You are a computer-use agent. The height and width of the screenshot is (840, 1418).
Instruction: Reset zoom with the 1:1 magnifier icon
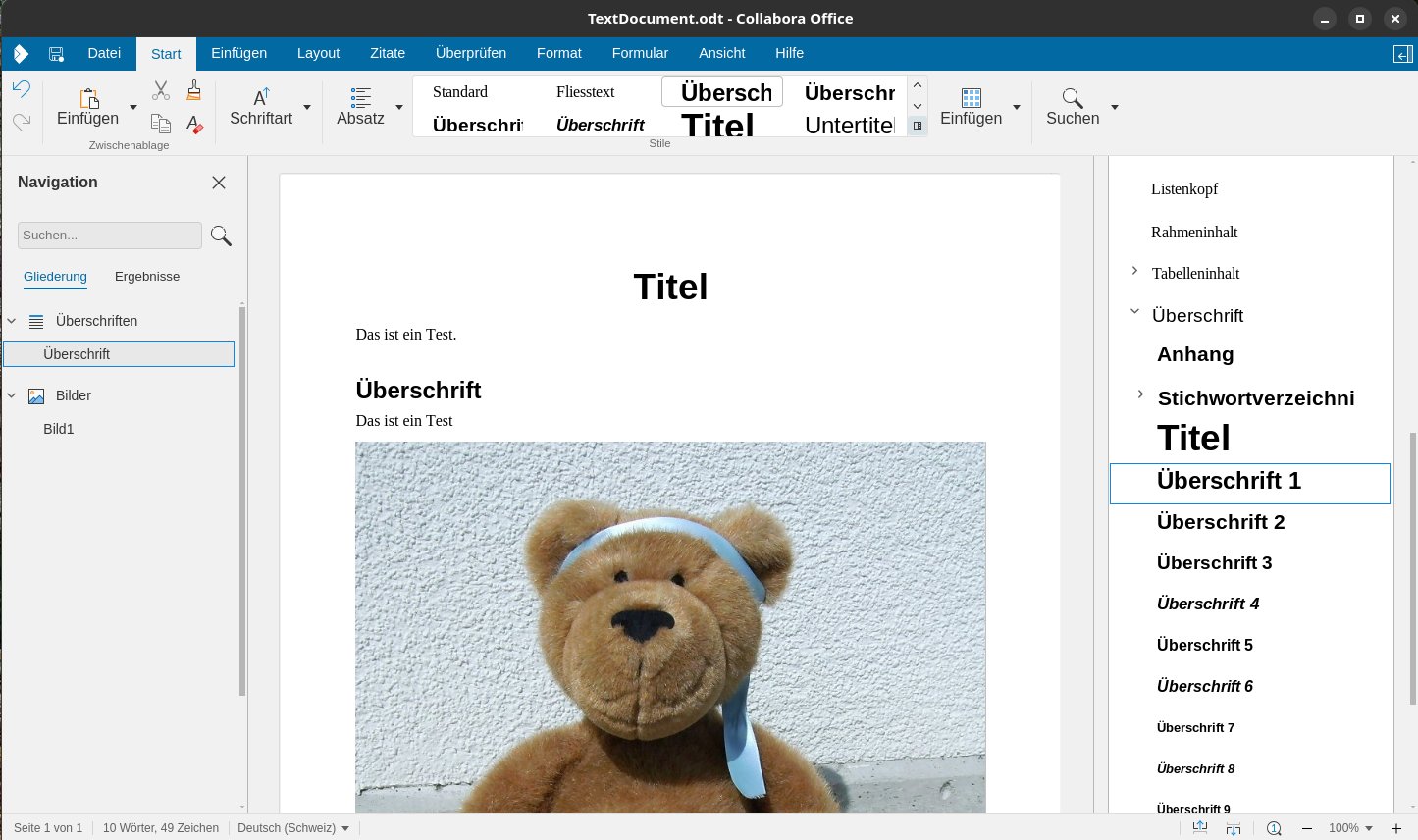(x=1274, y=828)
